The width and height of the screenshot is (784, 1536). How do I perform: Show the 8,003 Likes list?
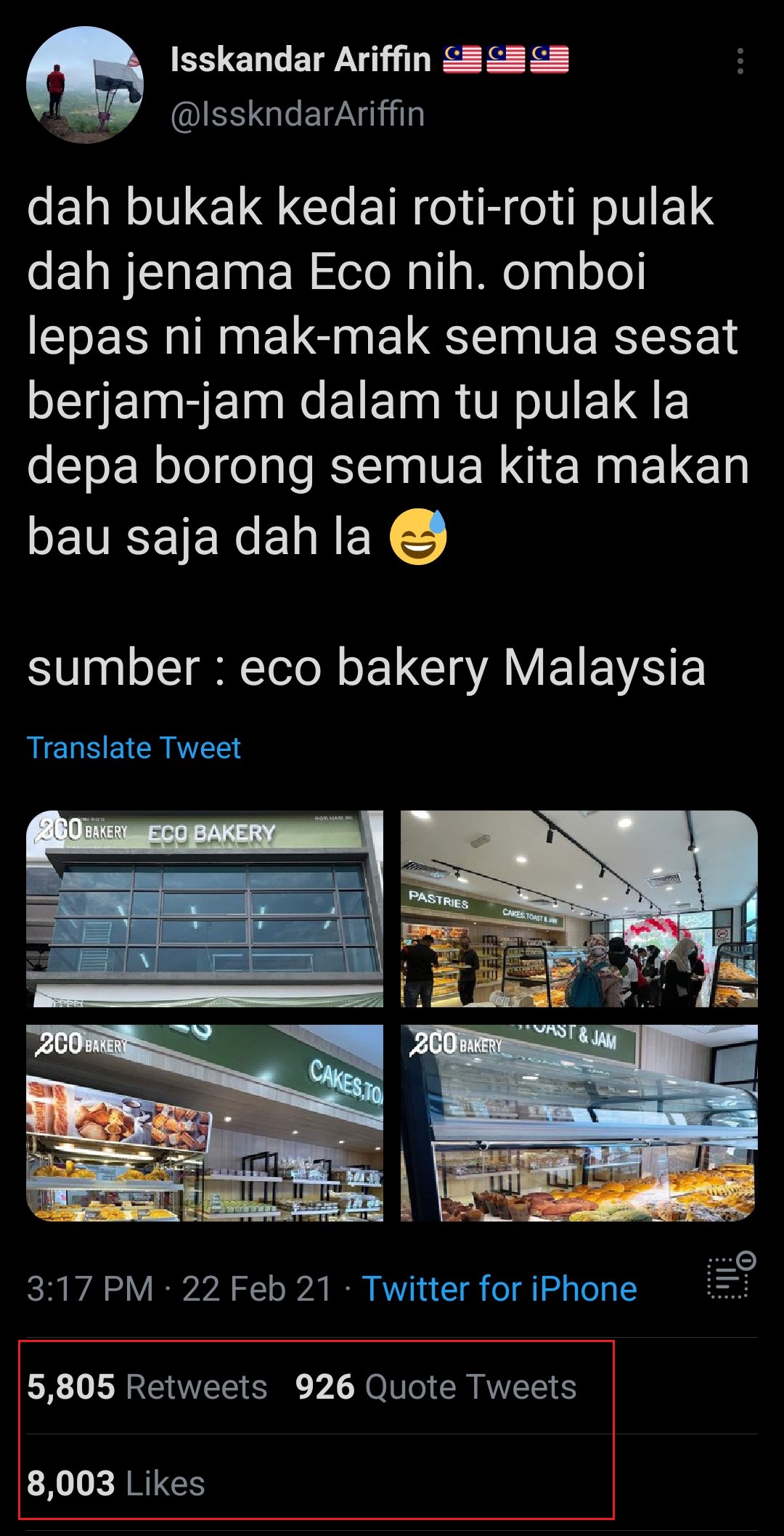pyautogui.click(x=116, y=1484)
